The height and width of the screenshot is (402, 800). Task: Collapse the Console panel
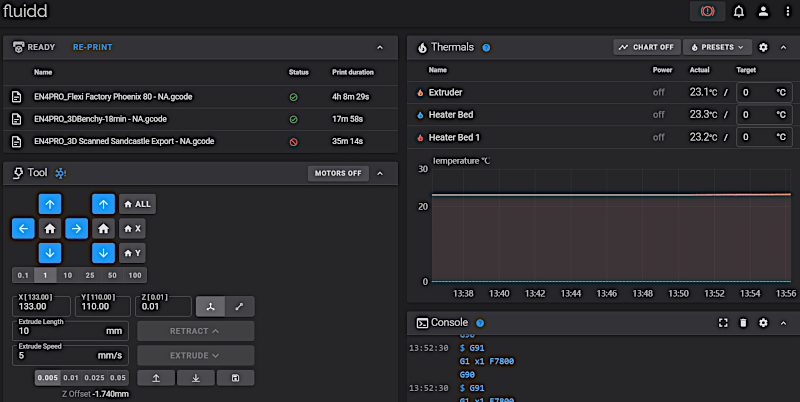pos(783,323)
